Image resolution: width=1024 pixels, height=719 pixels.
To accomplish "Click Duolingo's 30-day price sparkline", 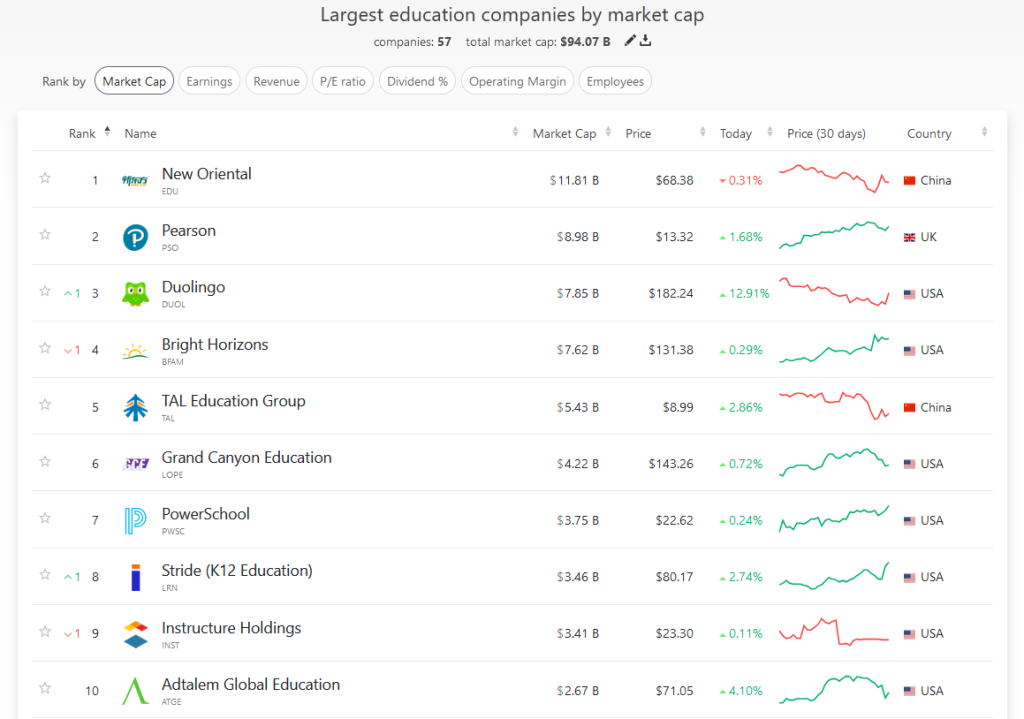I will click(x=834, y=293).
